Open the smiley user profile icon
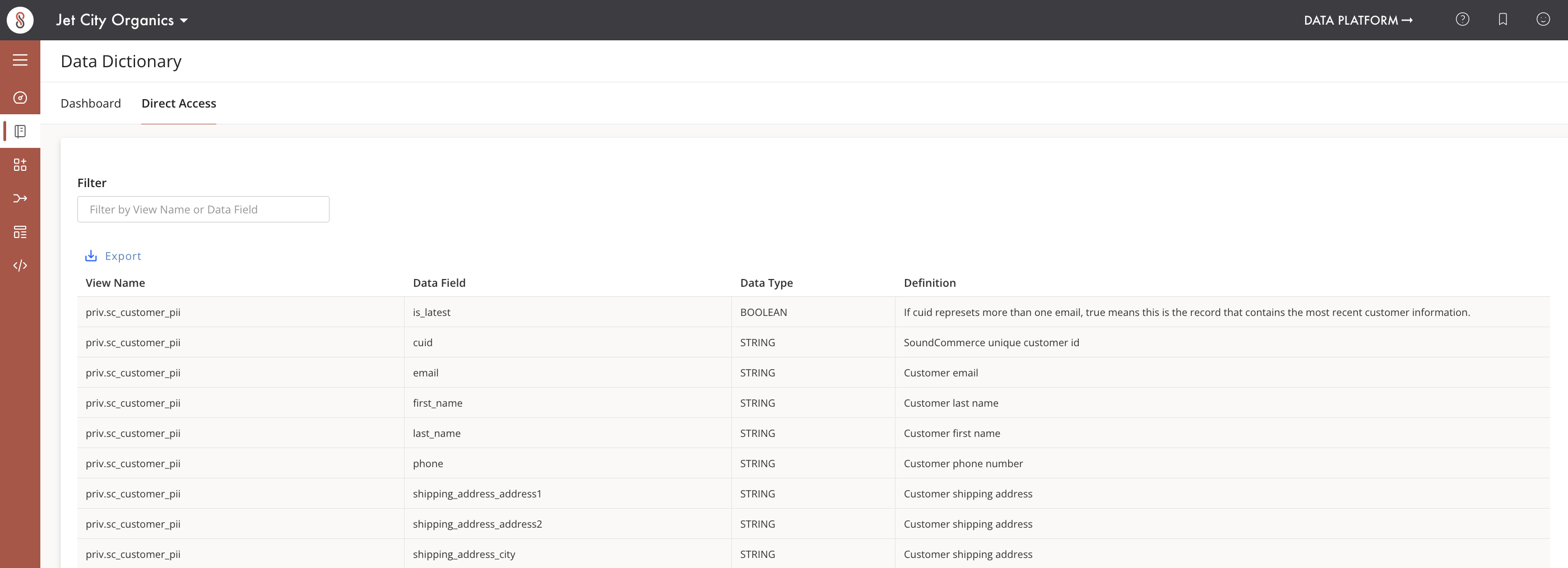 click(1543, 20)
